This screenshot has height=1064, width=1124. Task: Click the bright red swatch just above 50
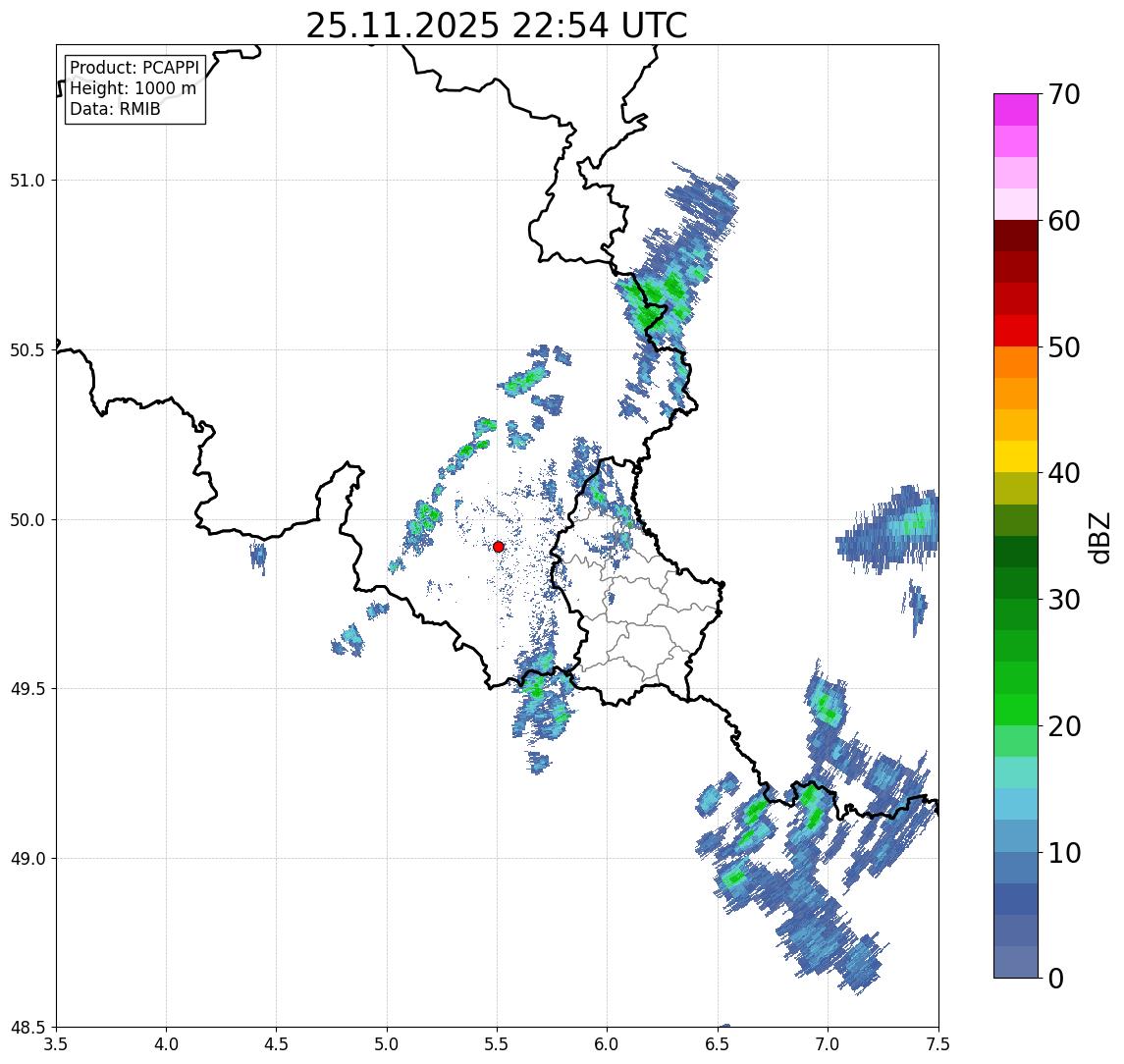pos(1016,331)
